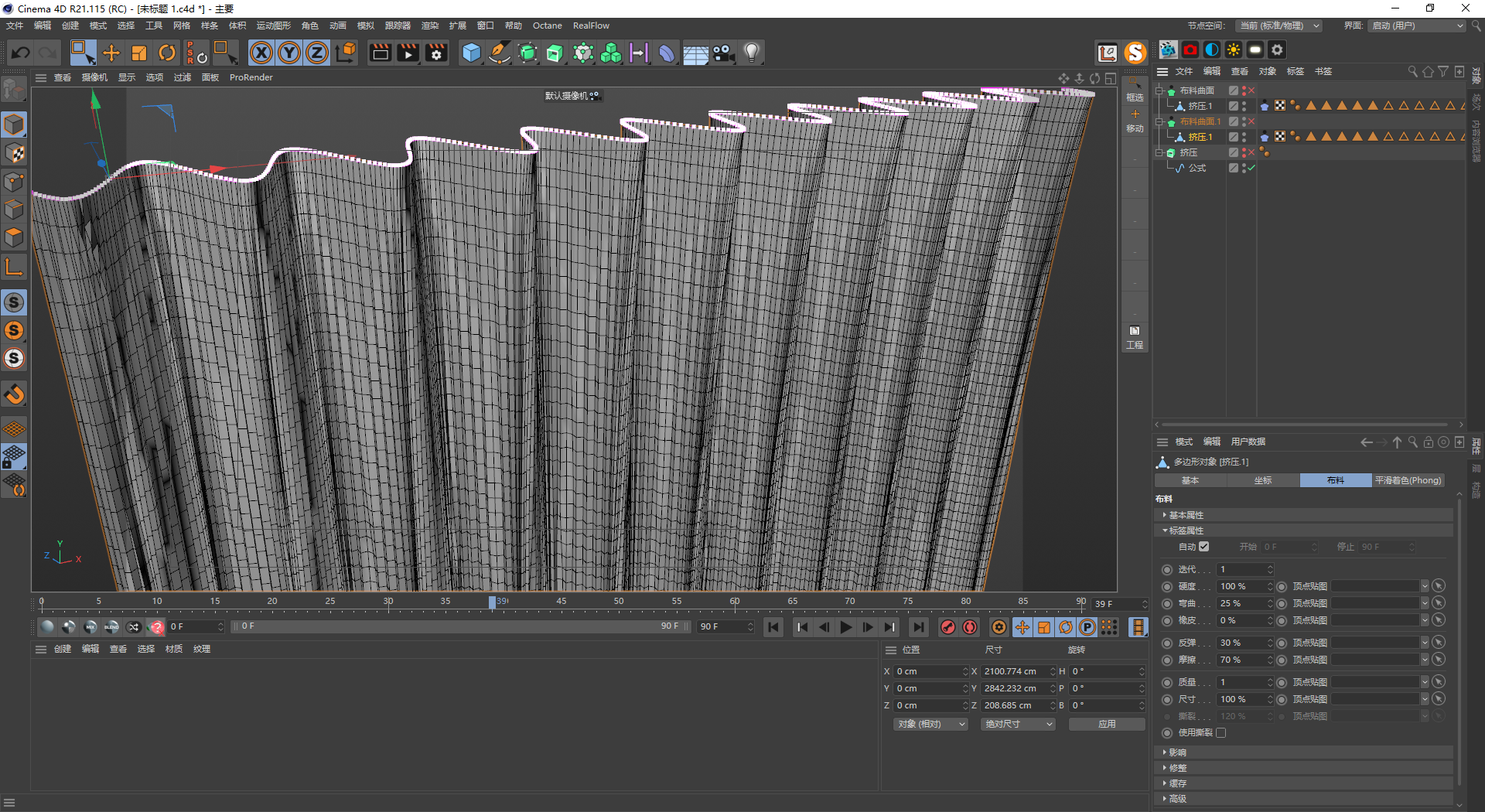The width and height of the screenshot is (1485, 812).
Task: Click the orange S logo icon at top right
Action: click(x=1135, y=53)
